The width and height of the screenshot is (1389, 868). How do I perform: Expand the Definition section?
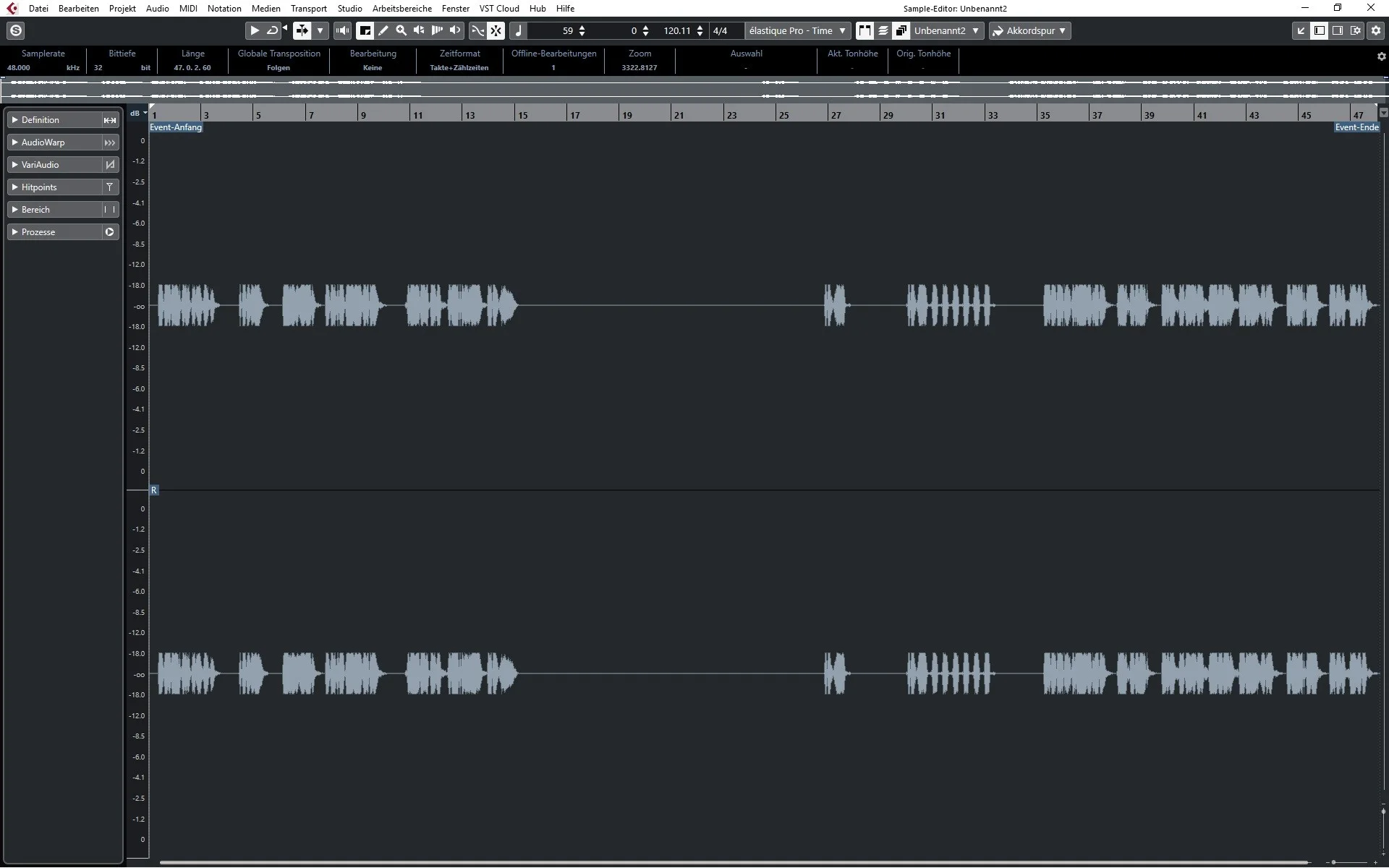(54, 120)
